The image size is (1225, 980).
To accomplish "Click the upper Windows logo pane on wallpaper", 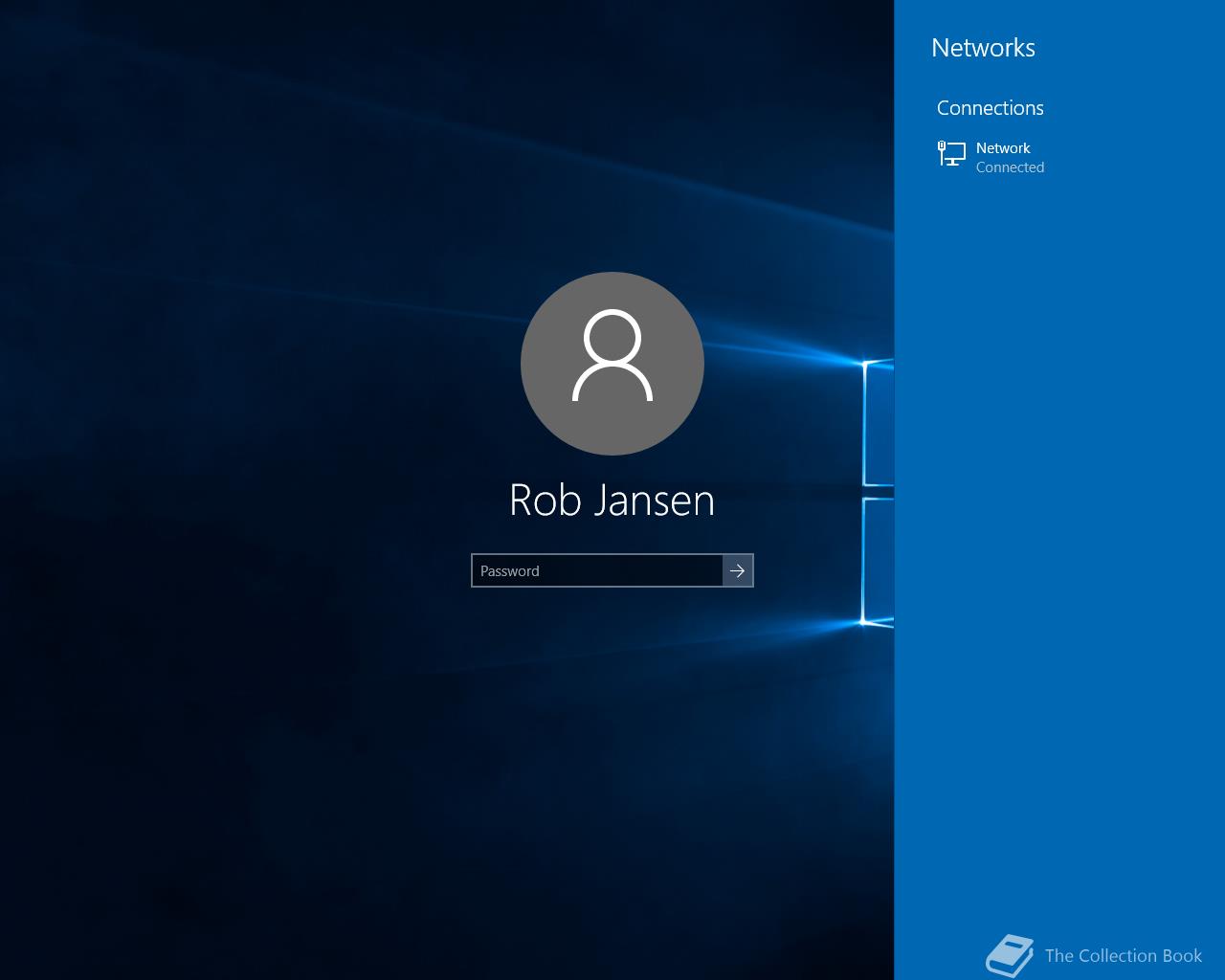I will pos(879,423).
